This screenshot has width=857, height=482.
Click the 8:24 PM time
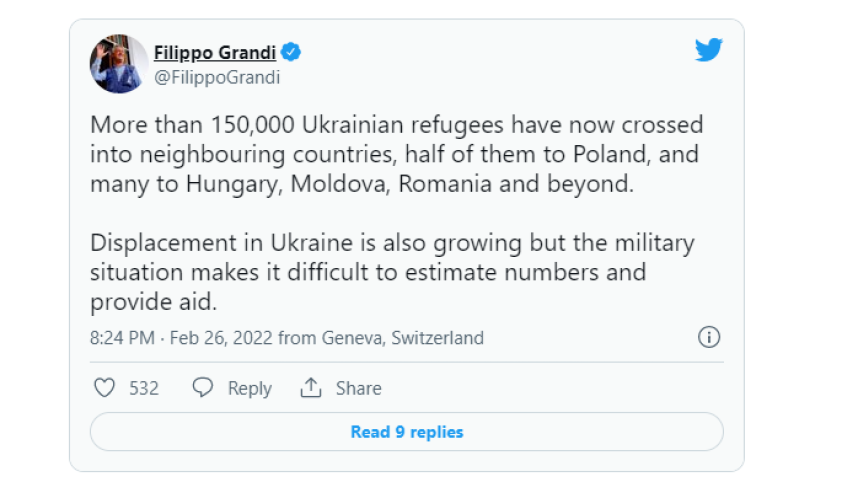[x=119, y=338]
